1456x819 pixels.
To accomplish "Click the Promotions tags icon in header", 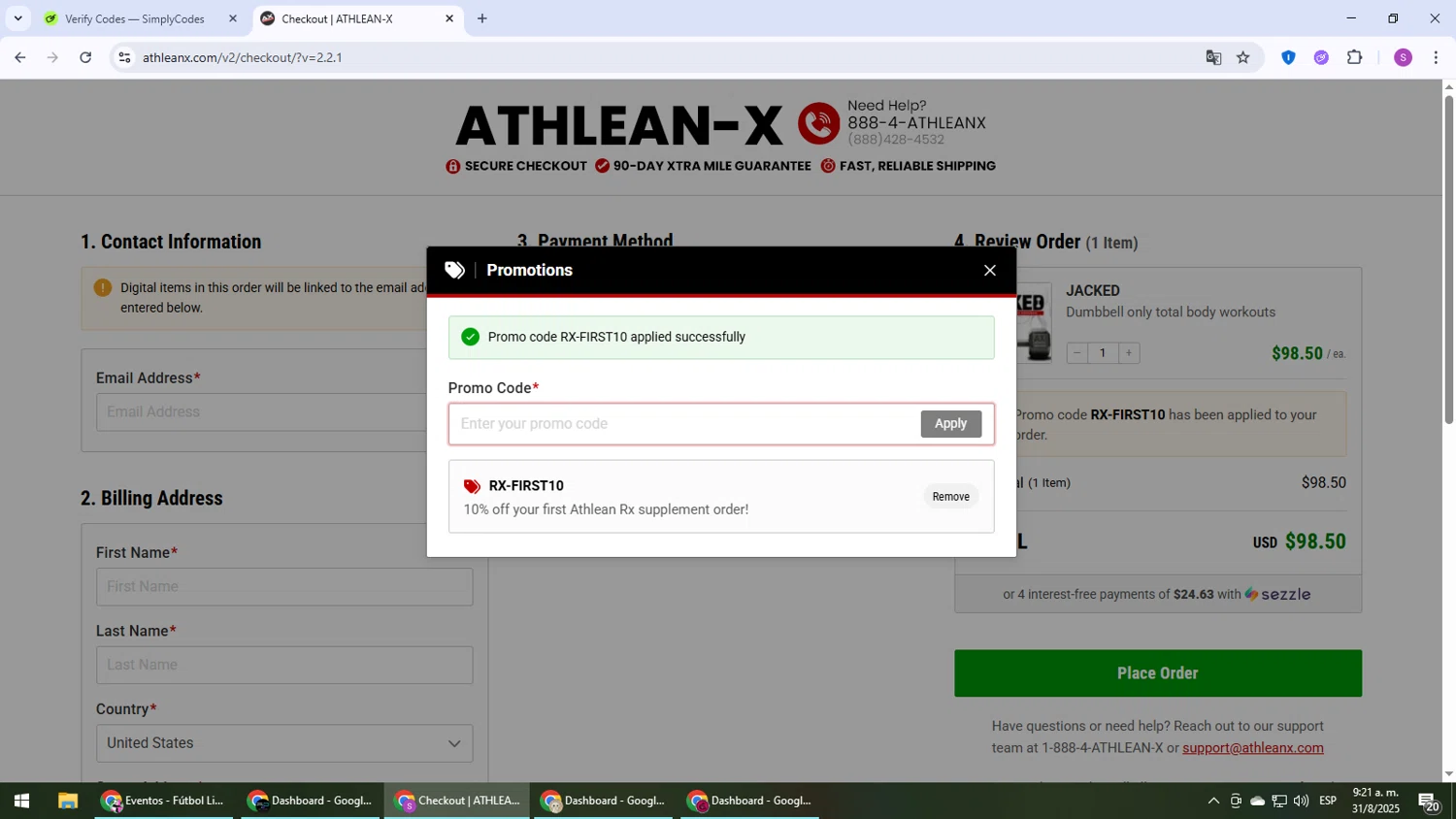I will click(x=454, y=271).
